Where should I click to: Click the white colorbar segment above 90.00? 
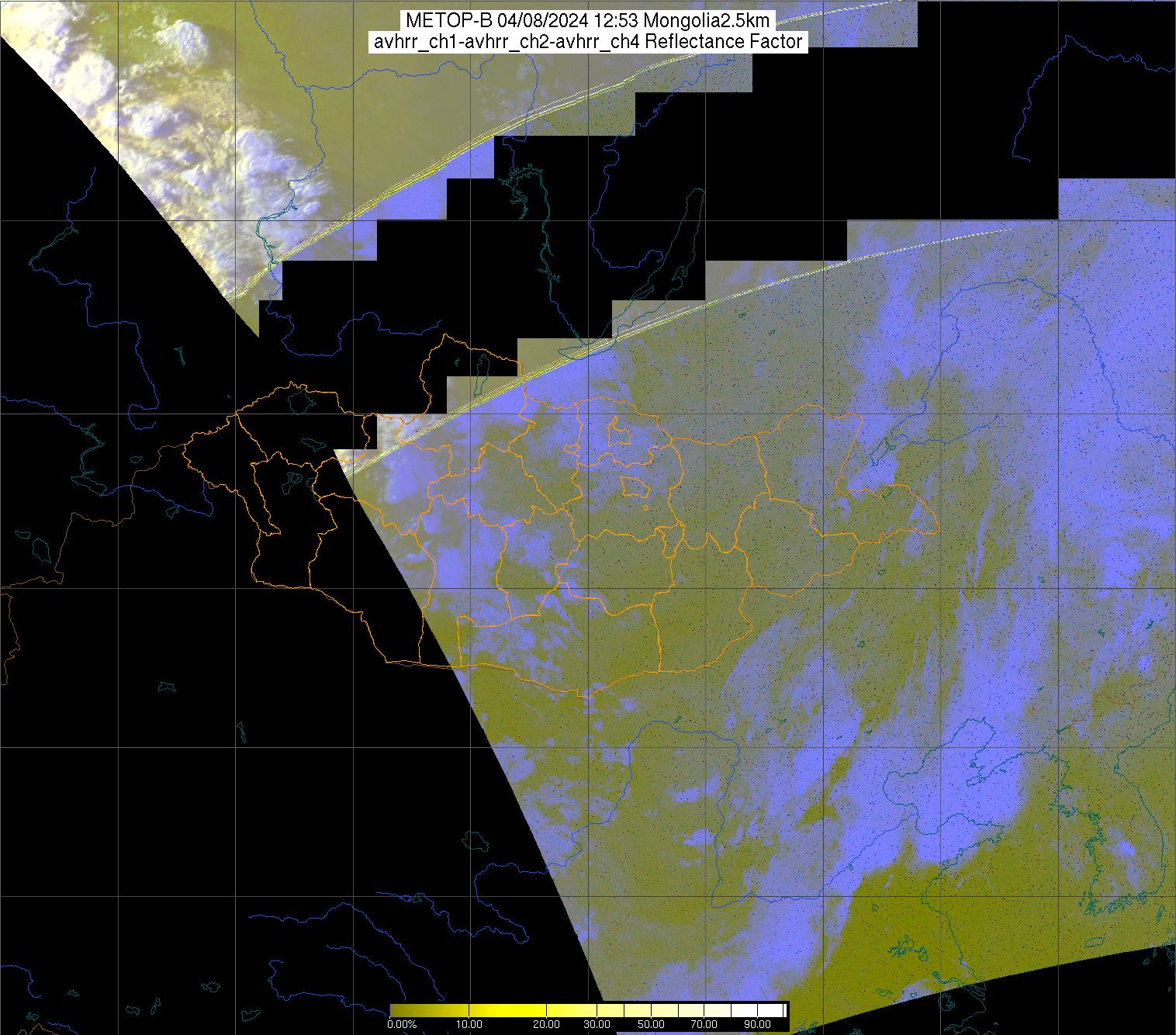(x=770, y=1010)
